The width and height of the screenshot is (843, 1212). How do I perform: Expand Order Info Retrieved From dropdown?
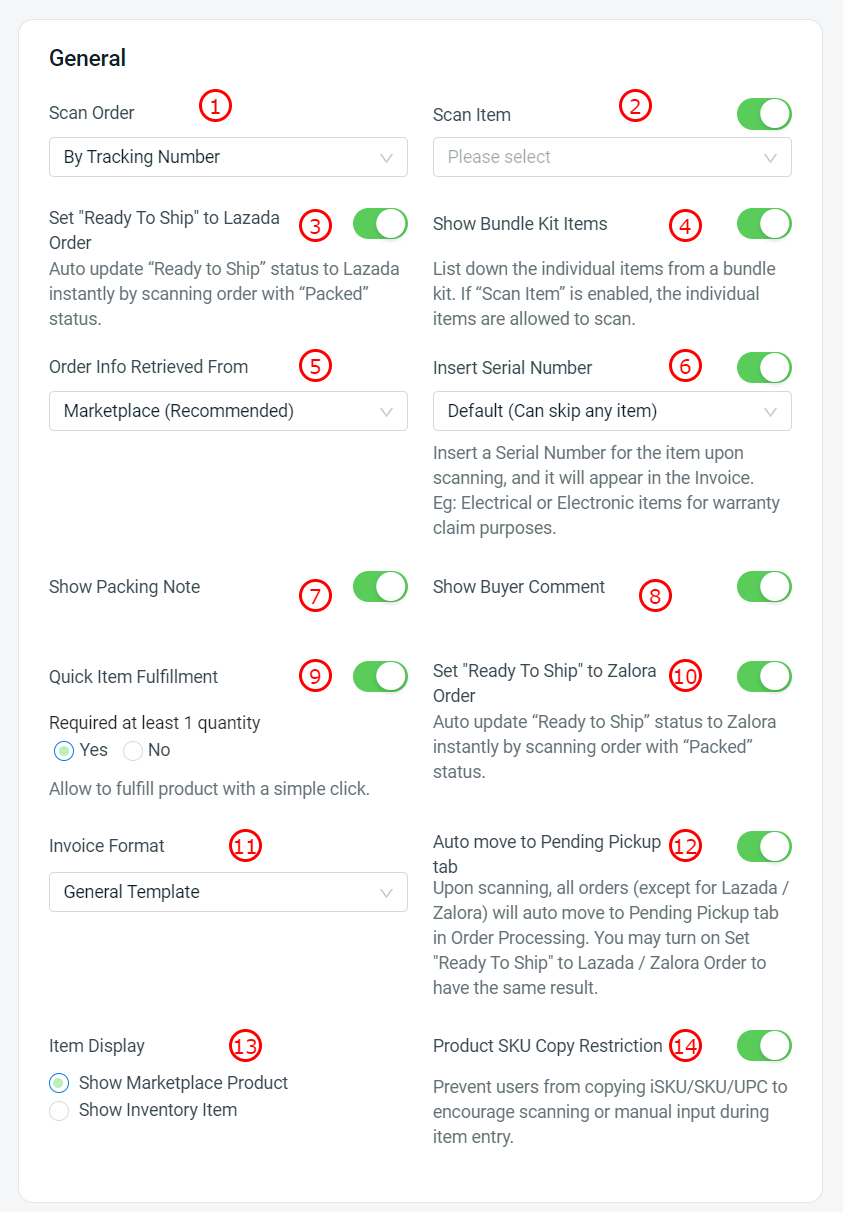pyautogui.click(x=228, y=411)
